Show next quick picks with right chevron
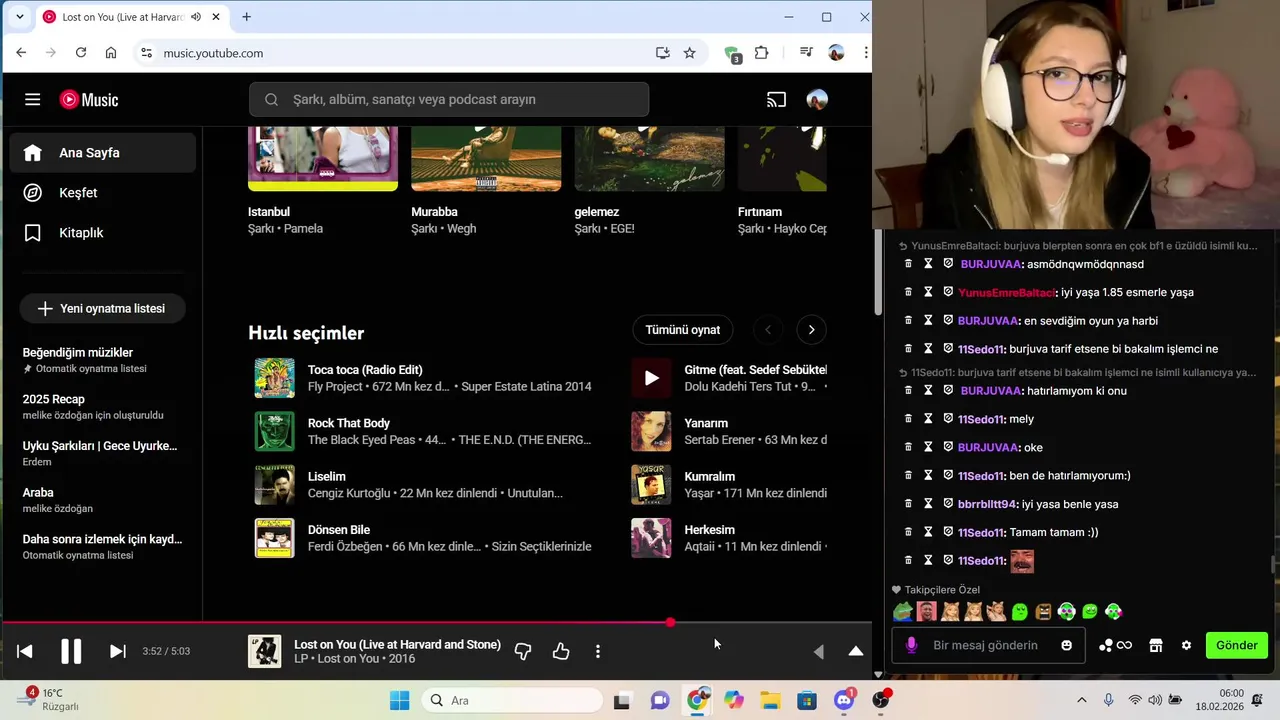The width and height of the screenshot is (1280, 720). pyautogui.click(x=811, y=329)
